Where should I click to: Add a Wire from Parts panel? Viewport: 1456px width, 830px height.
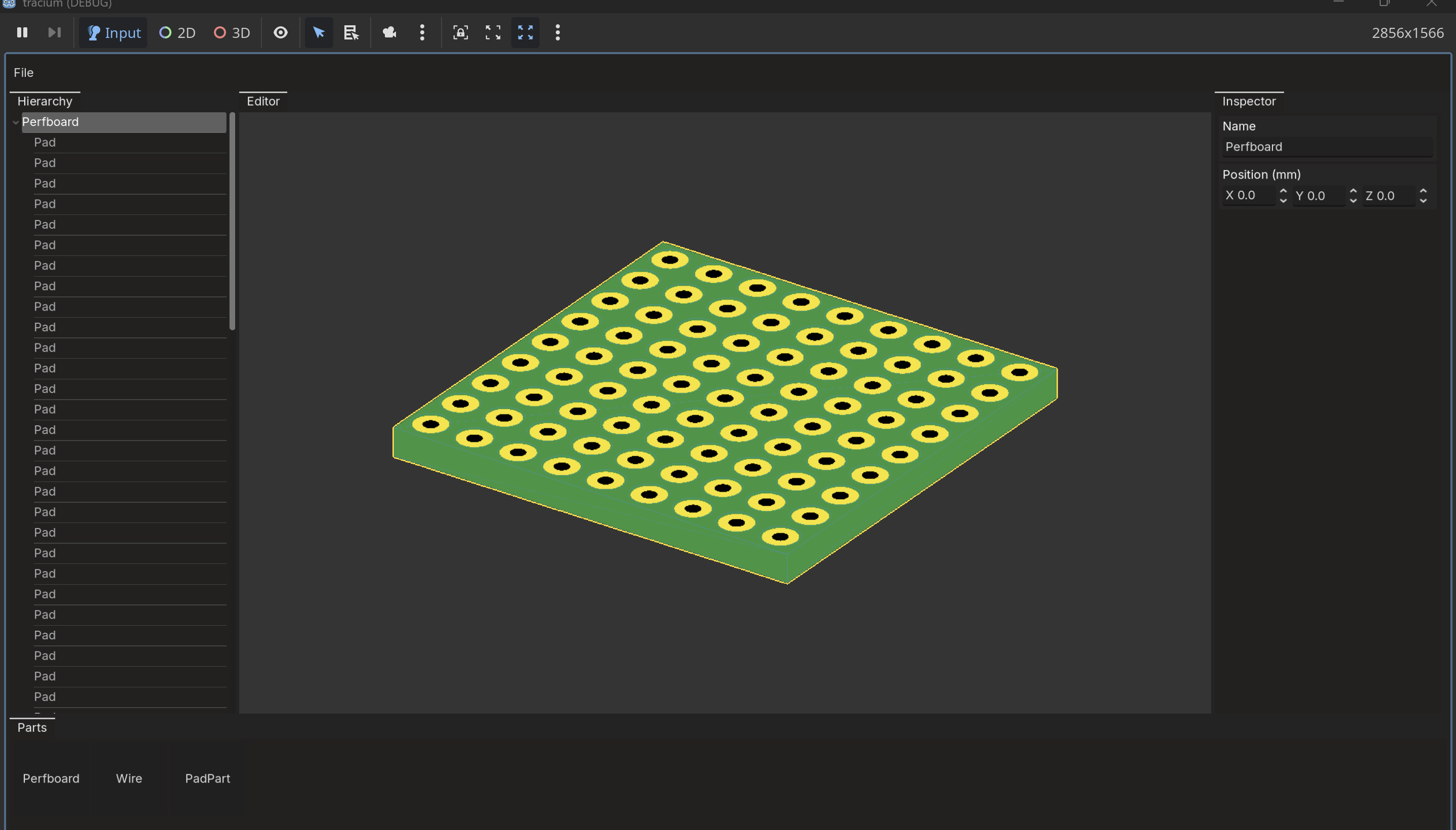(x=129, y=778)
